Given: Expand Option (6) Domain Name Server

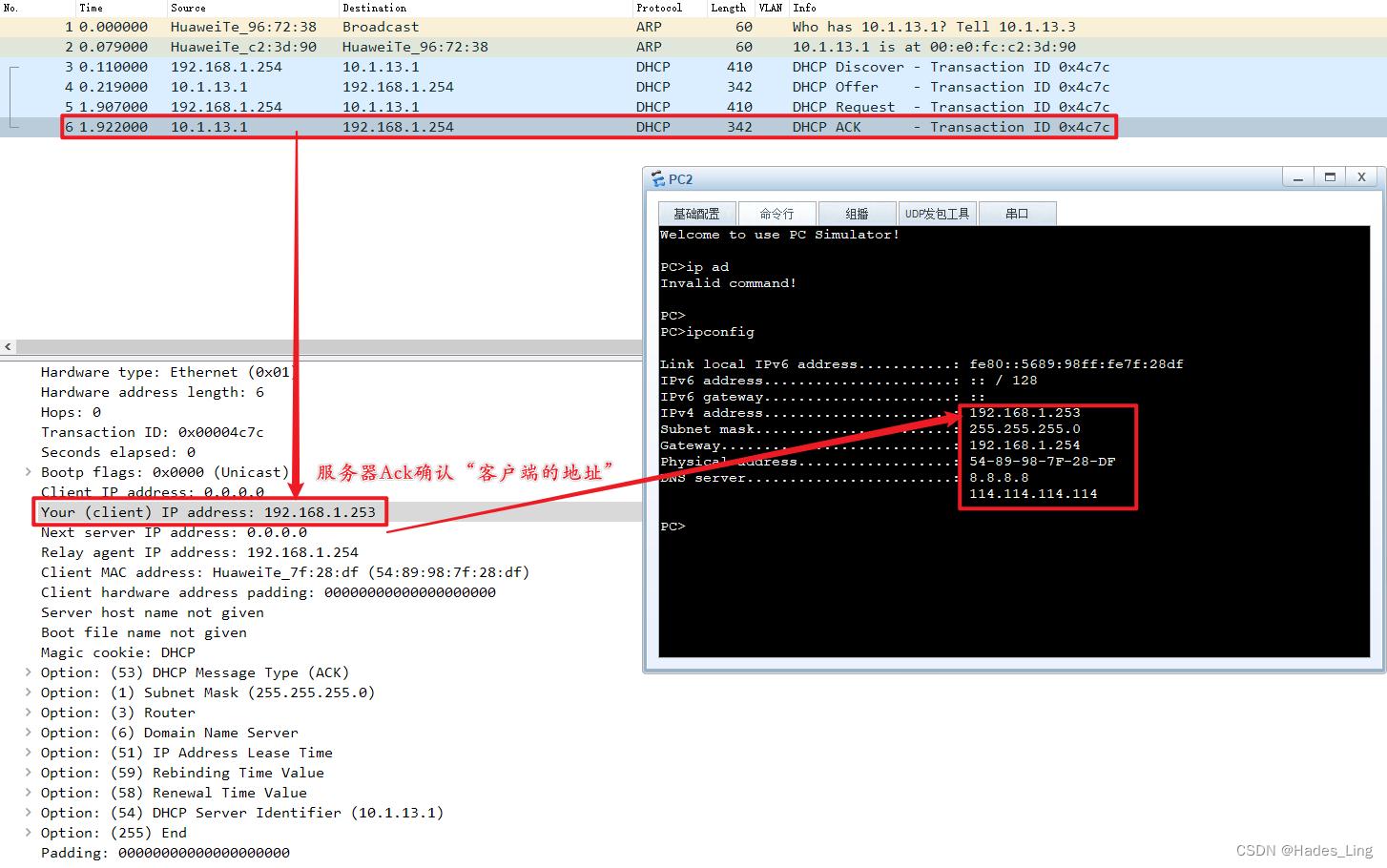Looking at the screenshot, I should [x=29, y=733].
